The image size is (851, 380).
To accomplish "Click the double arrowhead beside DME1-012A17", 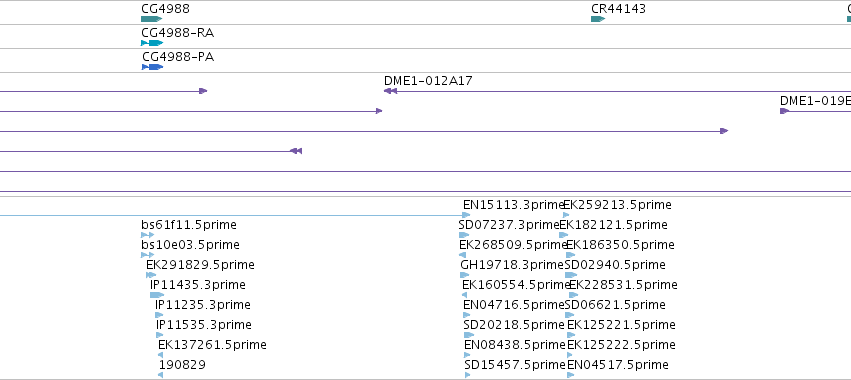I will (390, 91).
